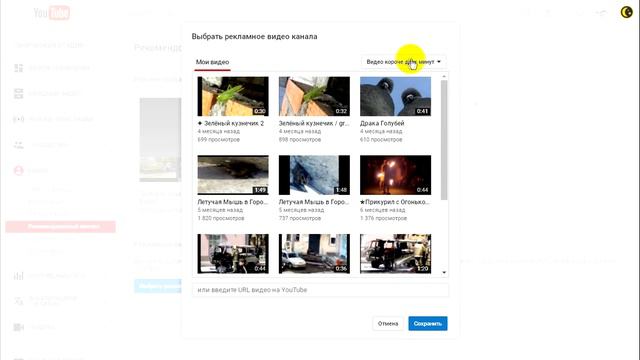Click the video list scroll-up arrow

444,76
